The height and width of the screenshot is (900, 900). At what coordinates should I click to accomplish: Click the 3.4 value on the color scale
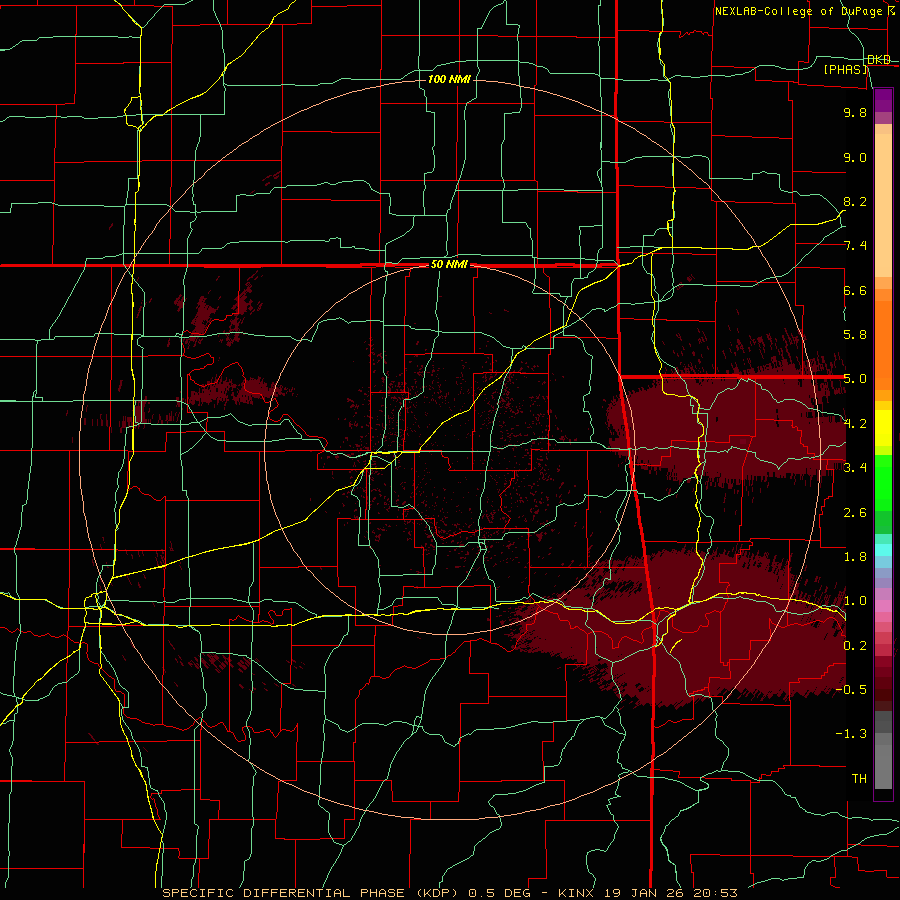pyautogui.click(x=855, y=467)
